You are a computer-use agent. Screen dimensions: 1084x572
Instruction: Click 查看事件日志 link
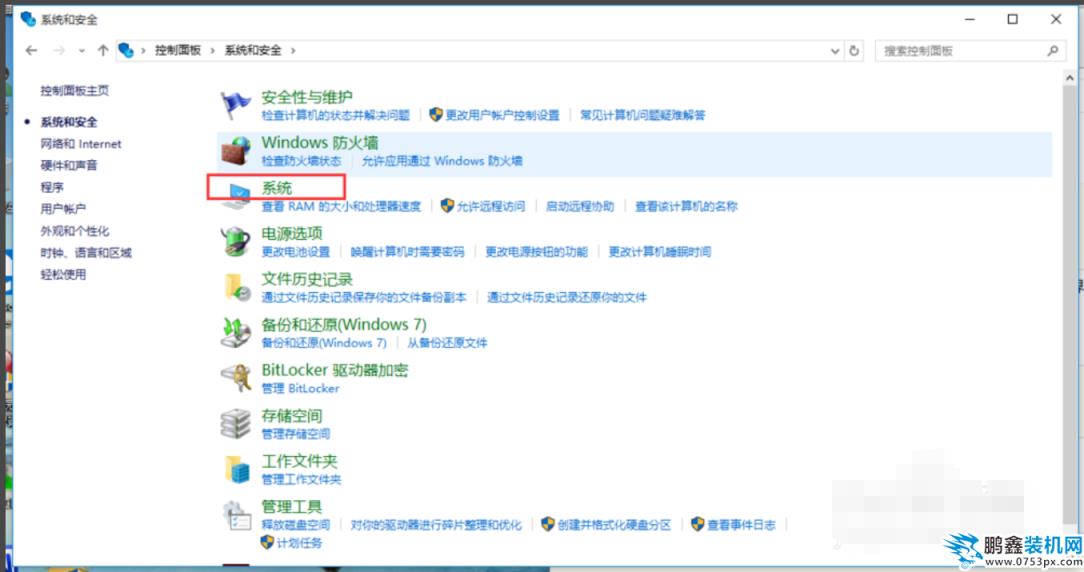pyautogui.click(x=741, y=526)
